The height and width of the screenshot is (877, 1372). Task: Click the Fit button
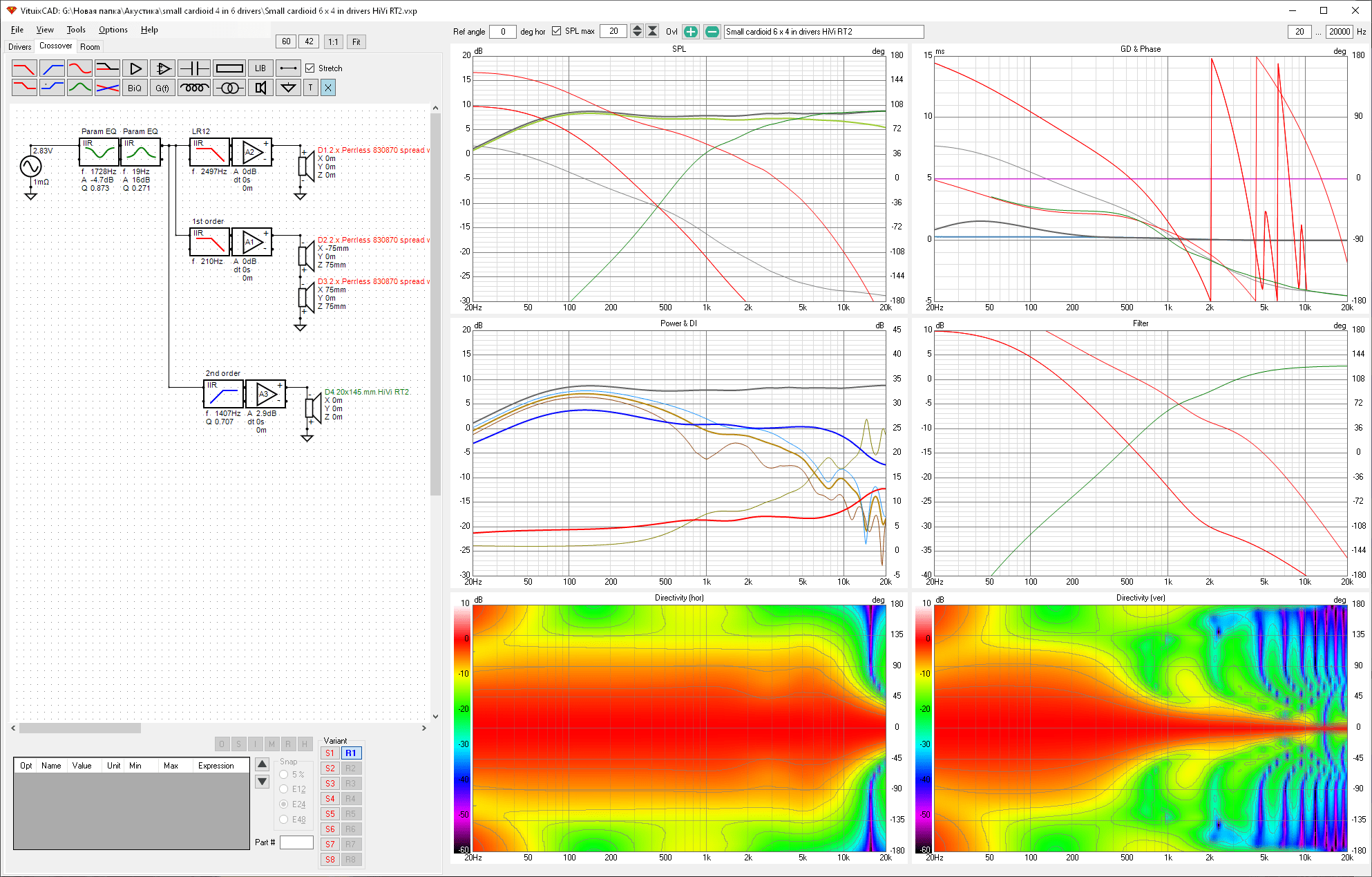(x=356, y=41)
